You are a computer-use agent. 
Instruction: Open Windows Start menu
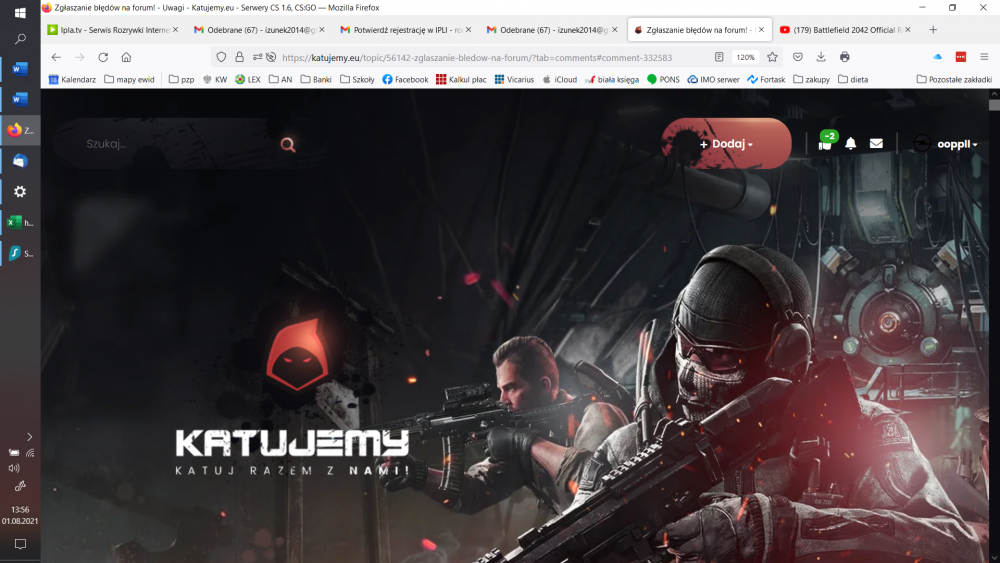click(20, 13)
